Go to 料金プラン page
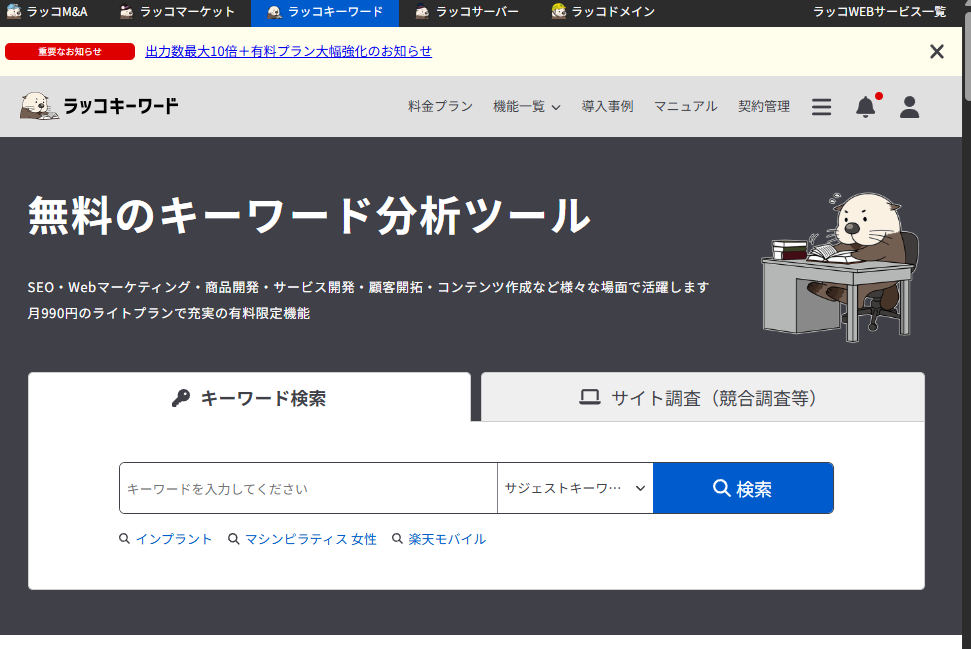The height and width of the screenshot is (649, 971). pyautogui.click(x=440, y=107)
